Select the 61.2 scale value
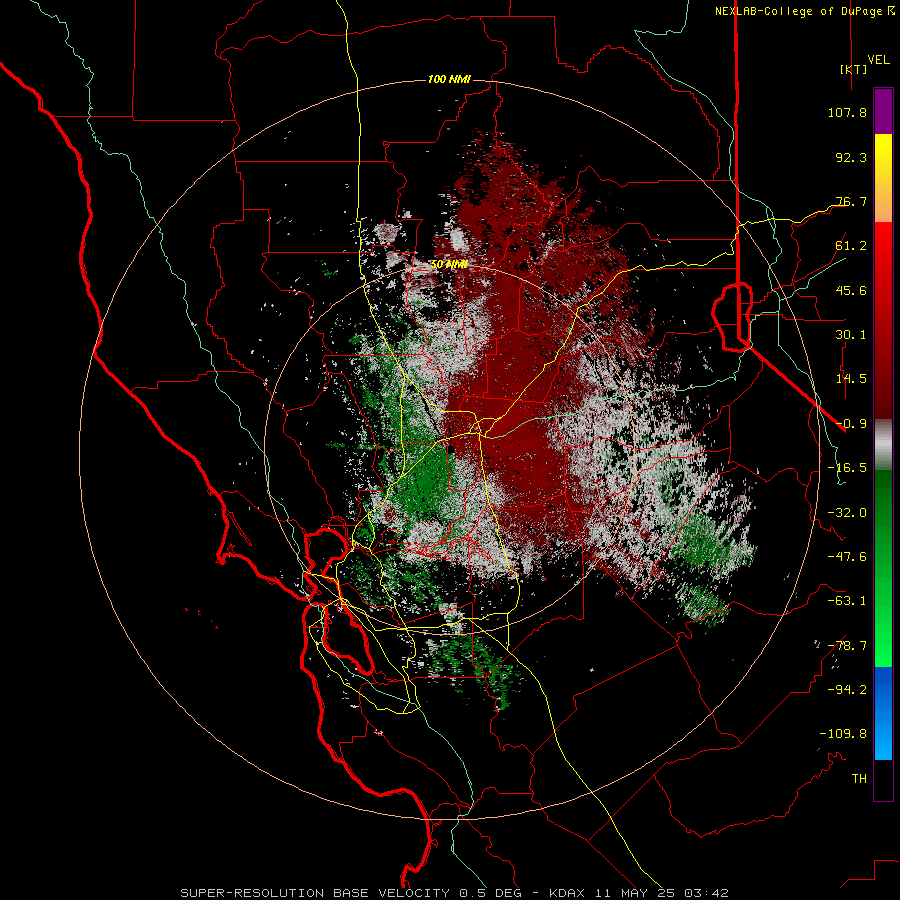This screenshot has width=900, height=900. [851, 246]
